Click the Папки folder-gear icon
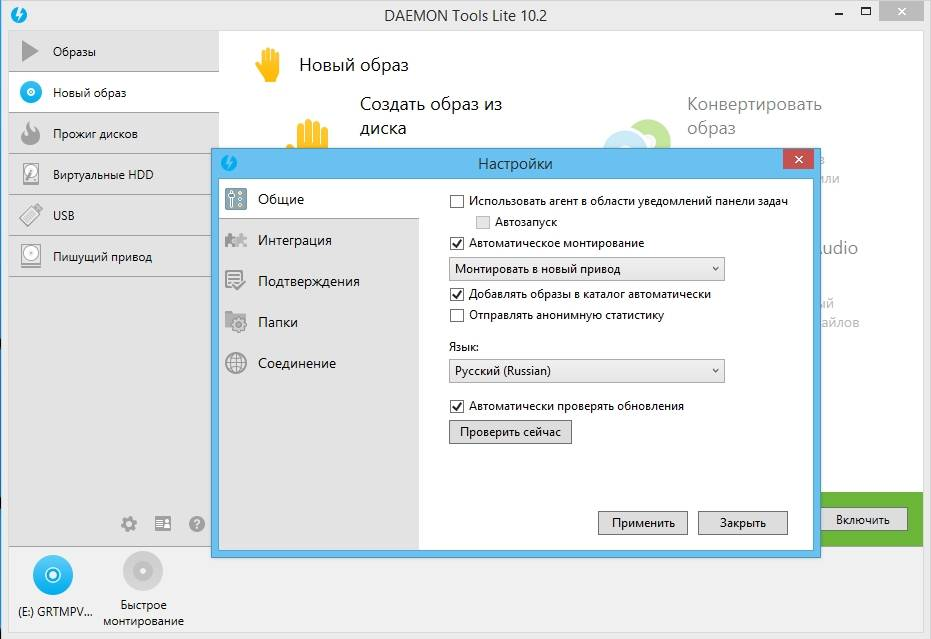Screen dimensions: 931x639 click(236, 322)
